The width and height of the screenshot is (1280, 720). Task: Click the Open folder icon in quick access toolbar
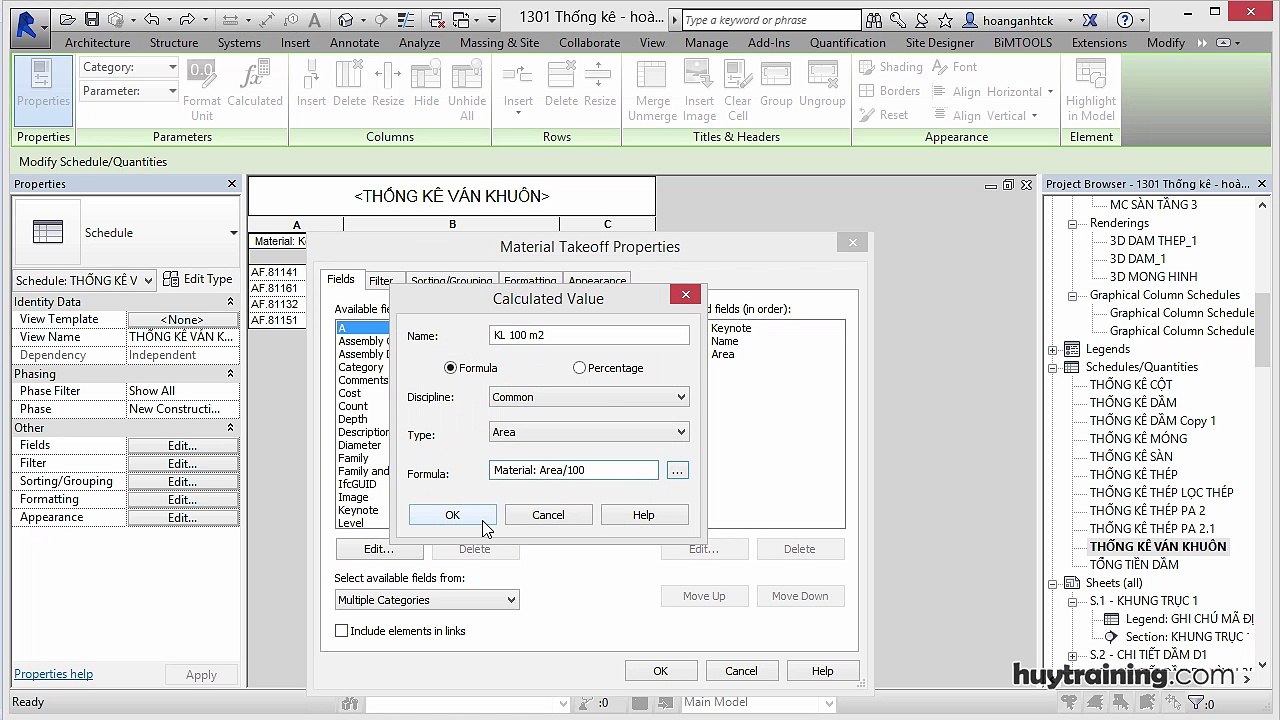click(67, 20)
